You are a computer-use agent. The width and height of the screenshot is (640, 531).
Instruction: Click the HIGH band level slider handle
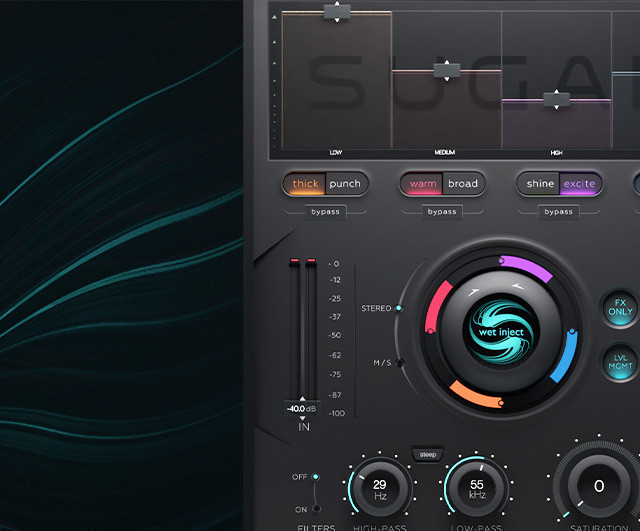click(555, 98)
